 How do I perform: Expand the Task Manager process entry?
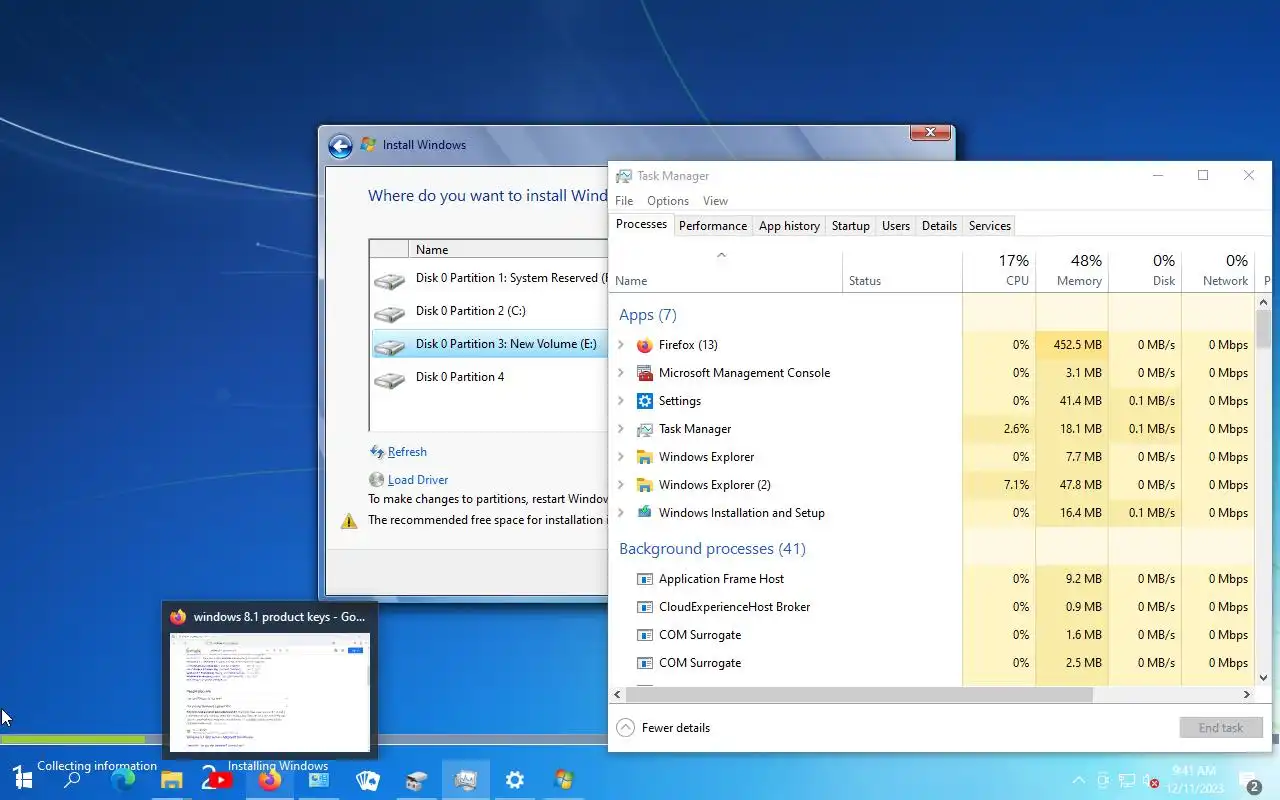pos(621,429)
